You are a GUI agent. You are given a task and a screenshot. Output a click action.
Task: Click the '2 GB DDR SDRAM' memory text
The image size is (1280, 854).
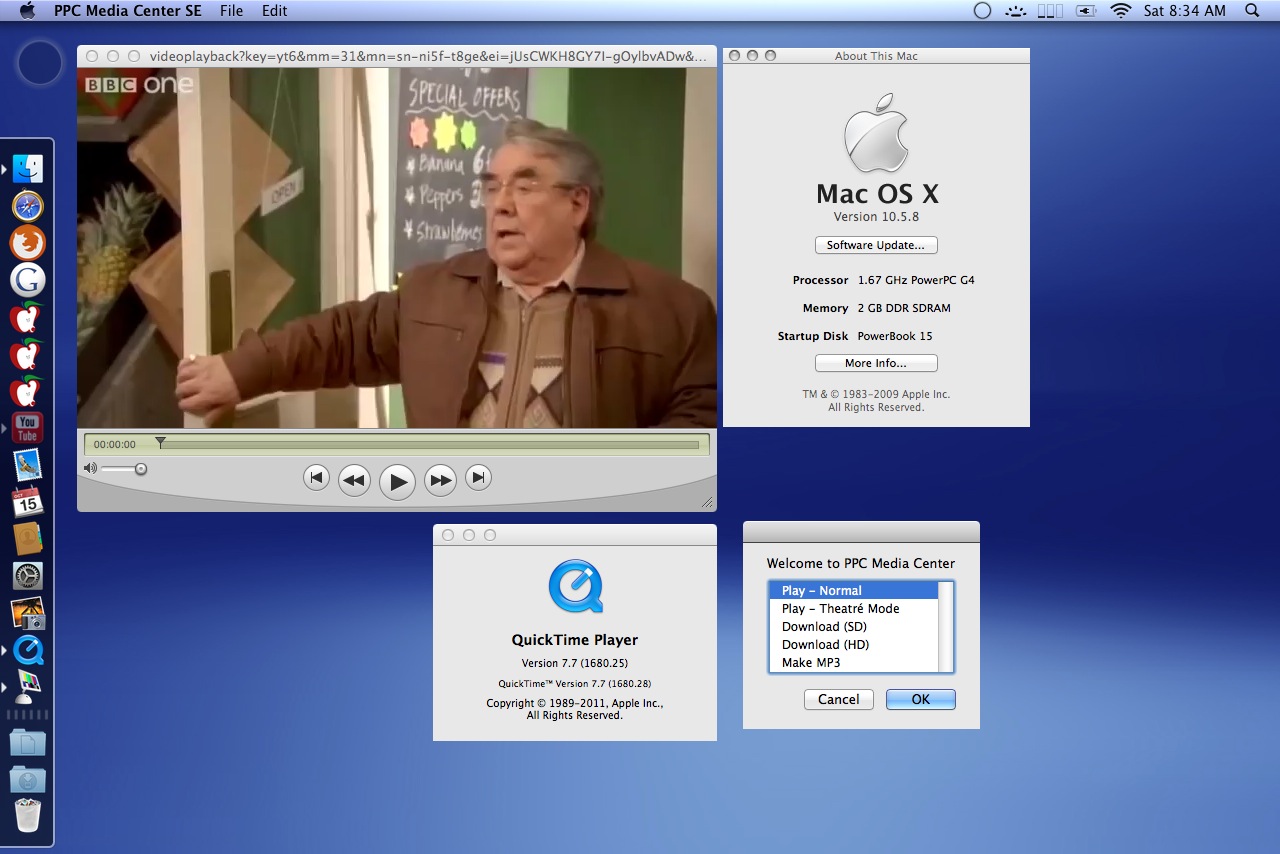(904, 308)
